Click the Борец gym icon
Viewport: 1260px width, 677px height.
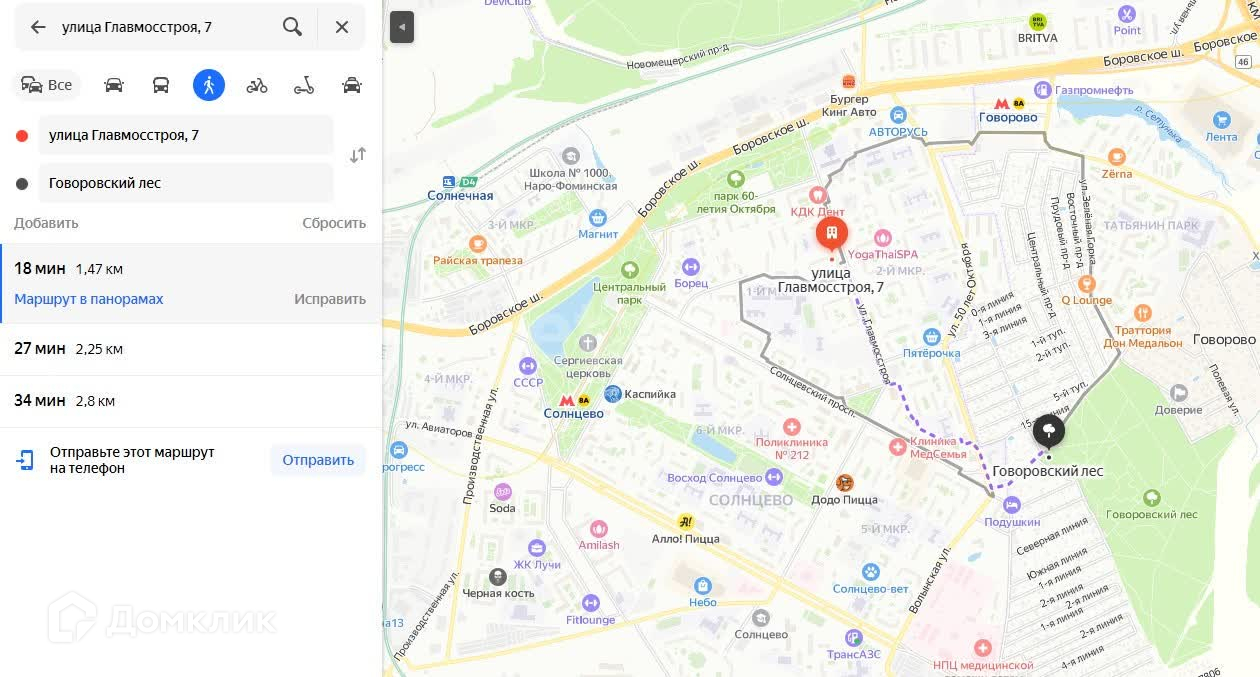coord(690,267)
